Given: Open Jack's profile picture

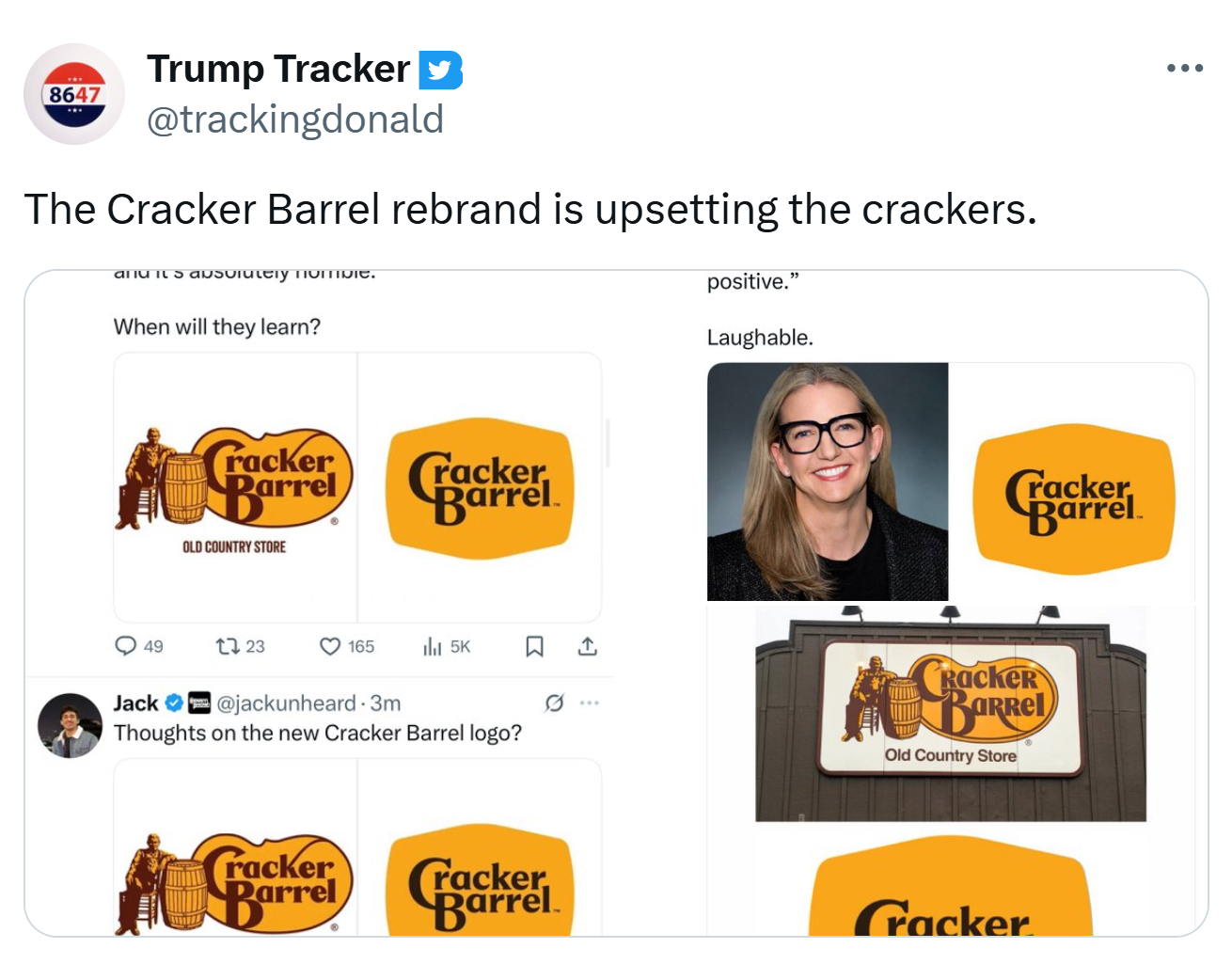Looking at the screenshot, I should 70,725.
